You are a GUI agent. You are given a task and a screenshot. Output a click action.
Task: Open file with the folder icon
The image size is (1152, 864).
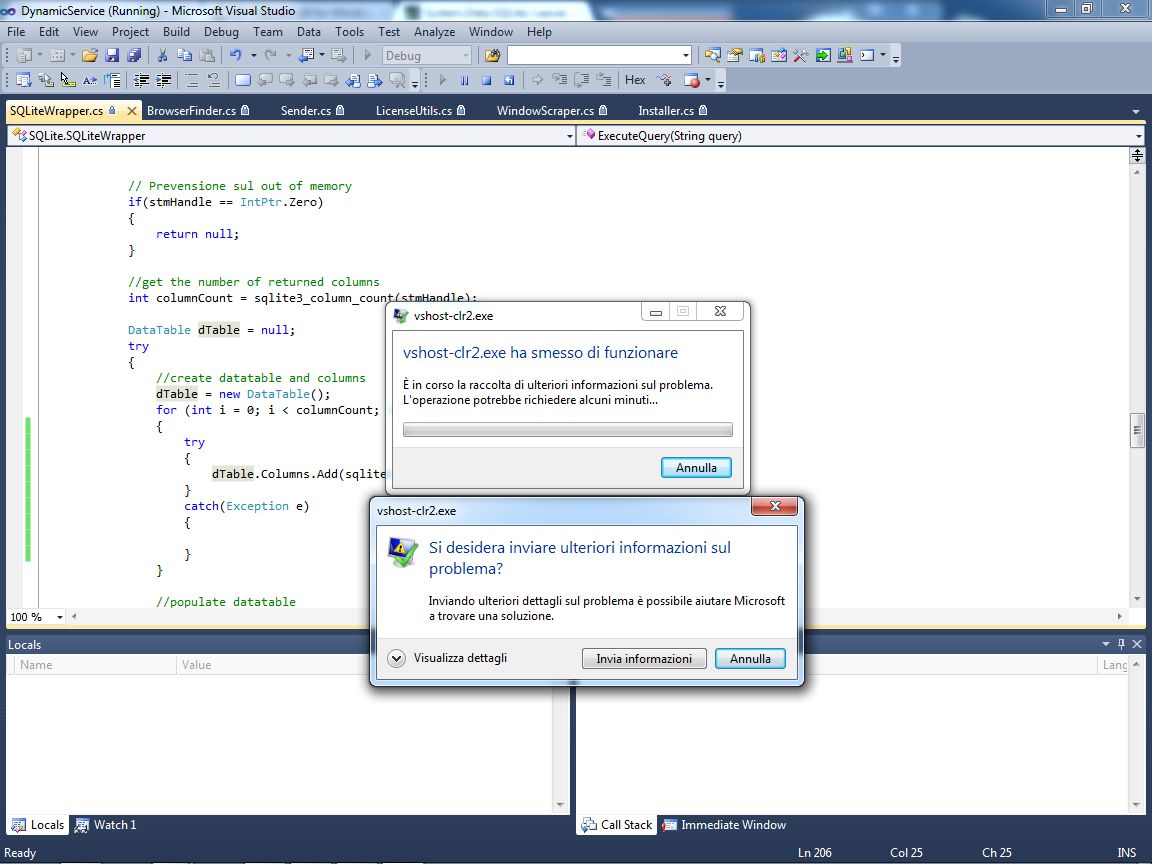pos(90,55)
